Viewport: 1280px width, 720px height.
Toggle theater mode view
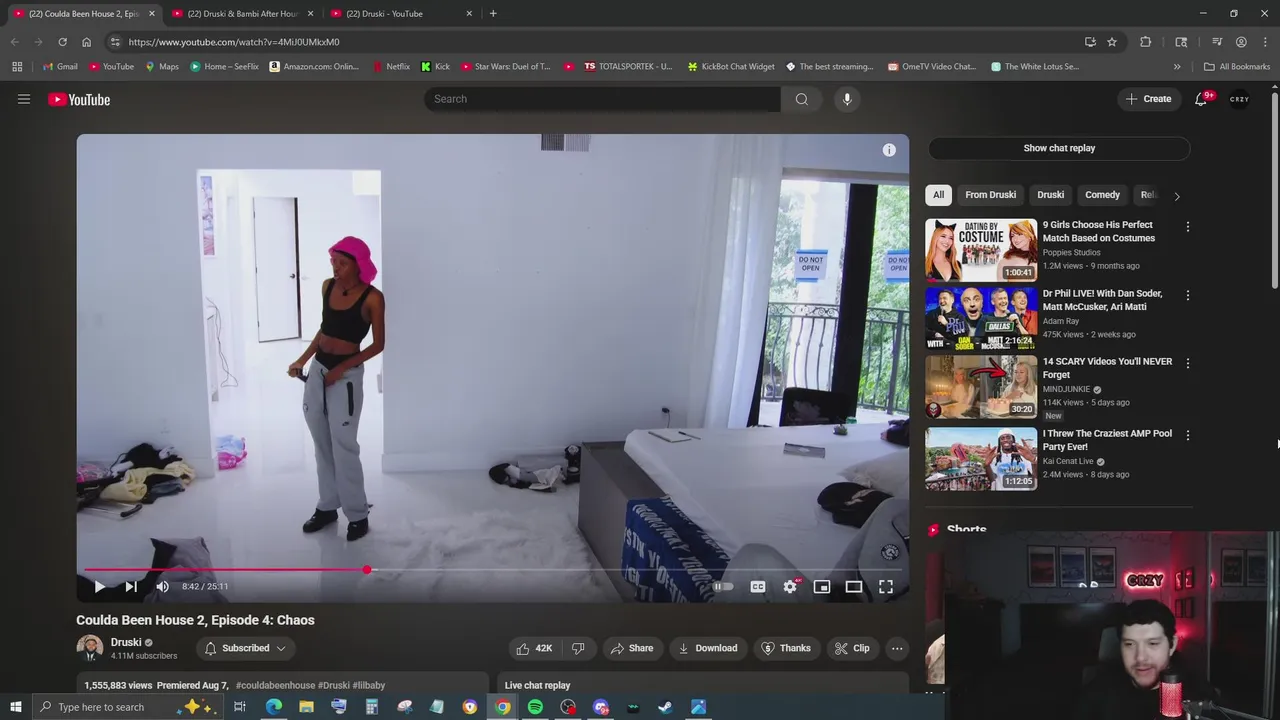pos(854,587)
